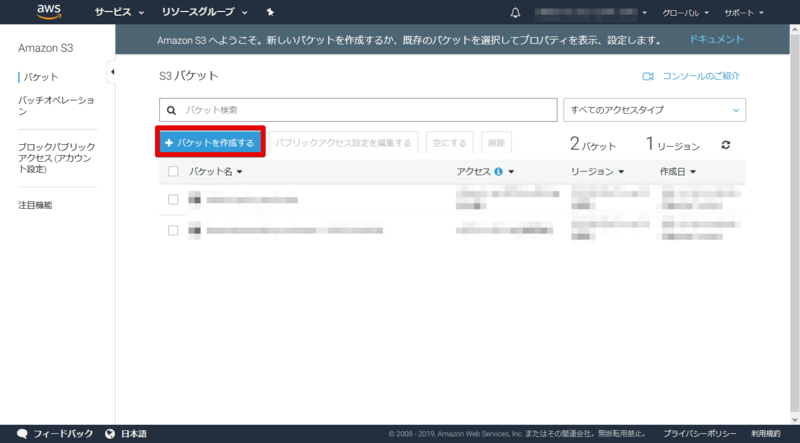The image size is (800, 443).
Task: Open the notifications bell icon
Action: coord(515,13)
